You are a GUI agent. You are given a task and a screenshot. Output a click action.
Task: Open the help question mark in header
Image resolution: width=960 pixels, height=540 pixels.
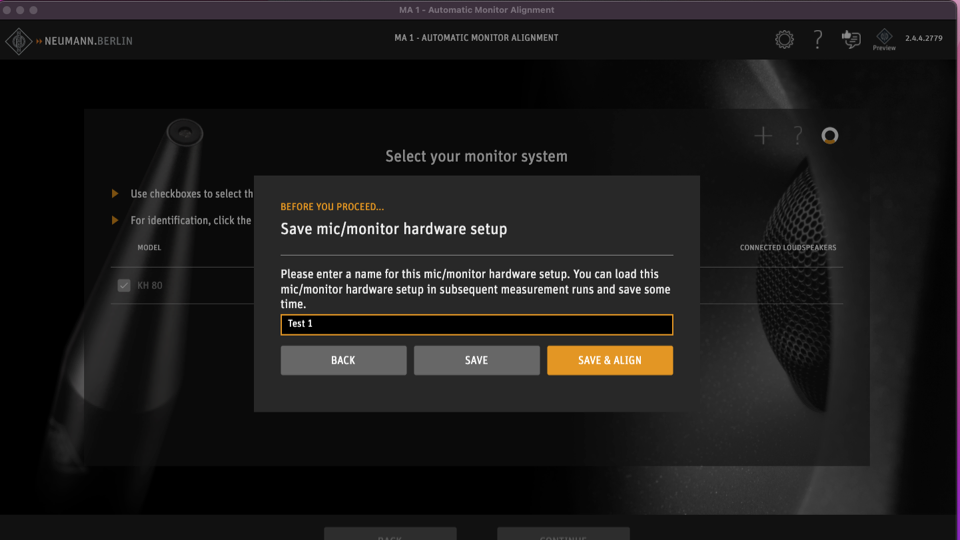(x=817, y=40)
